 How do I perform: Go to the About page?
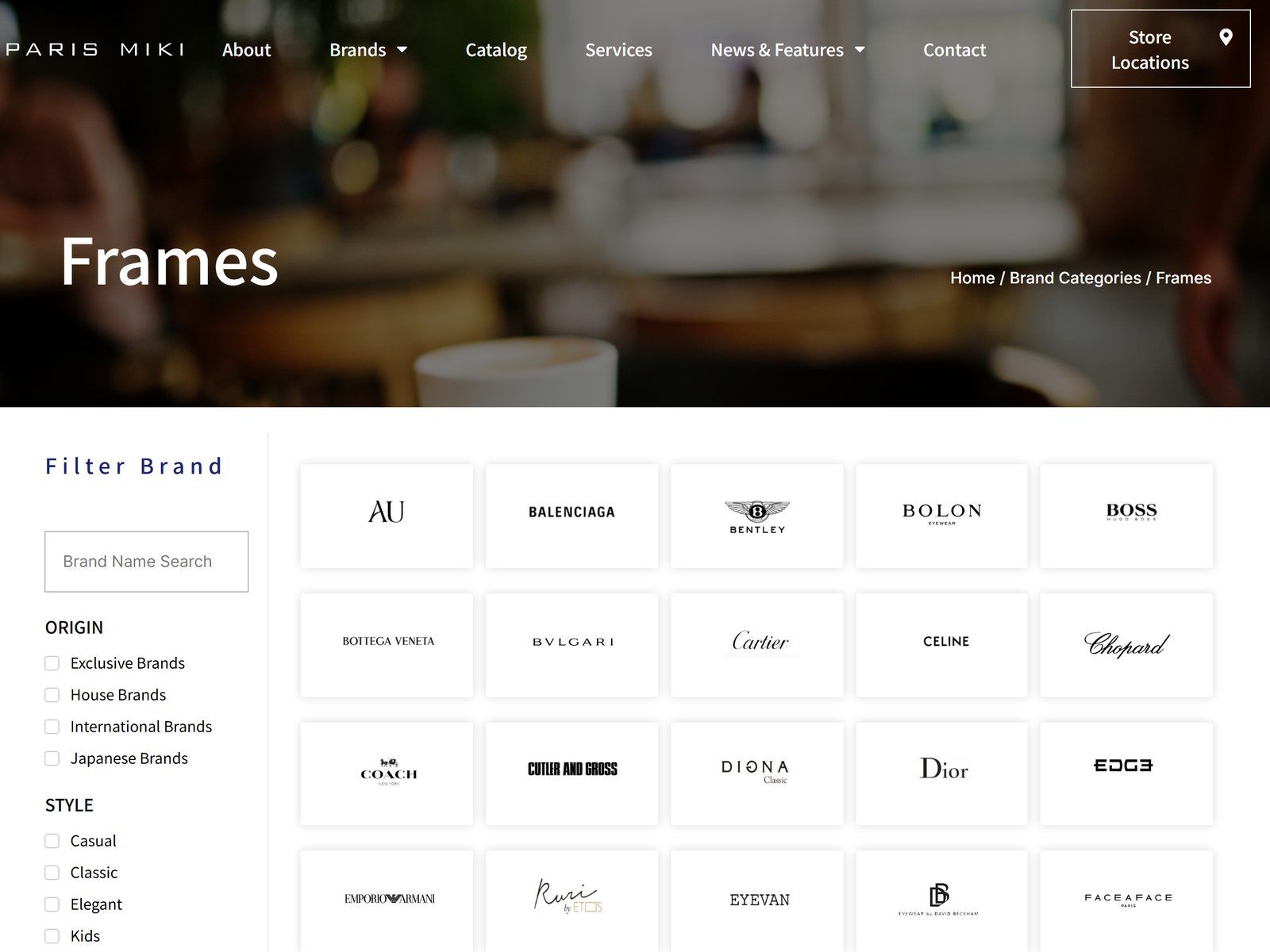coord(246,50)
